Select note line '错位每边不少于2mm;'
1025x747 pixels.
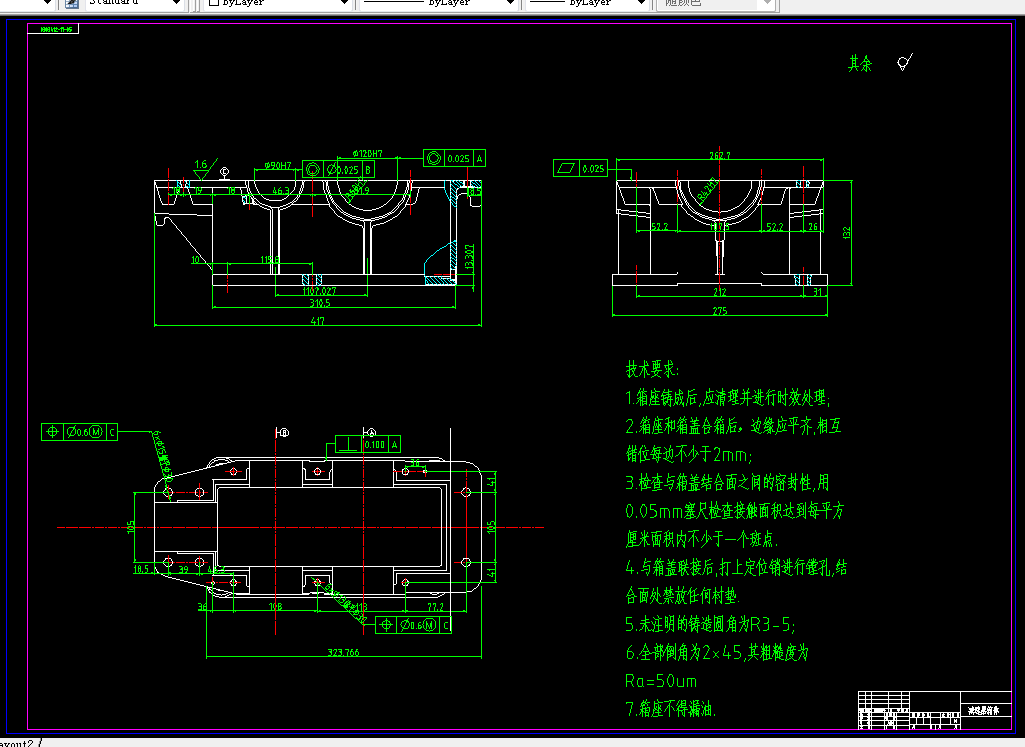689,454
